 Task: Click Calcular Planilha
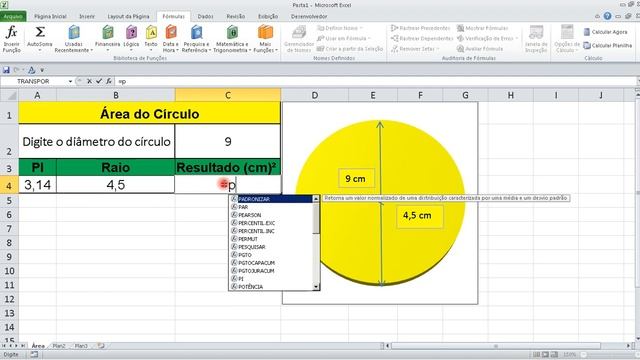coord(608,45)
